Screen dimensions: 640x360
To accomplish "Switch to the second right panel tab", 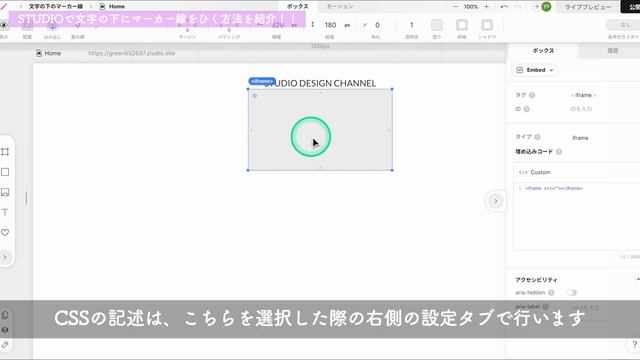I will click(x=612, y=51).
